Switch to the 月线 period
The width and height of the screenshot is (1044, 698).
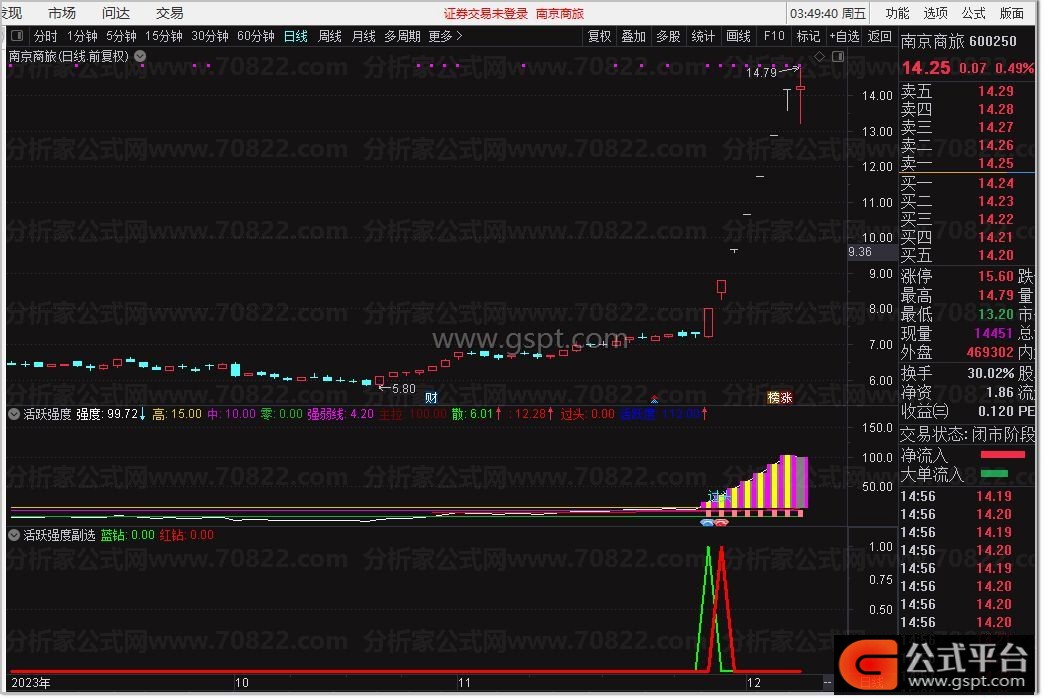(364, 36)
